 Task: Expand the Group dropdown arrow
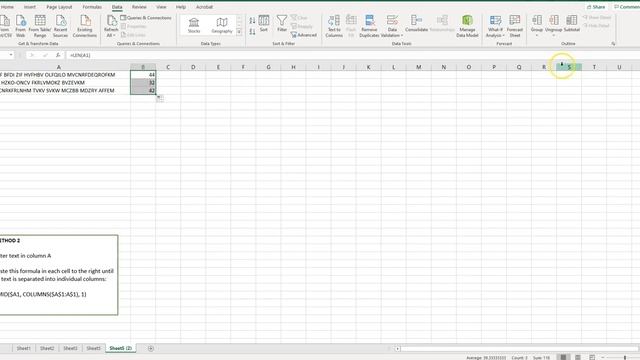[537, 36]
